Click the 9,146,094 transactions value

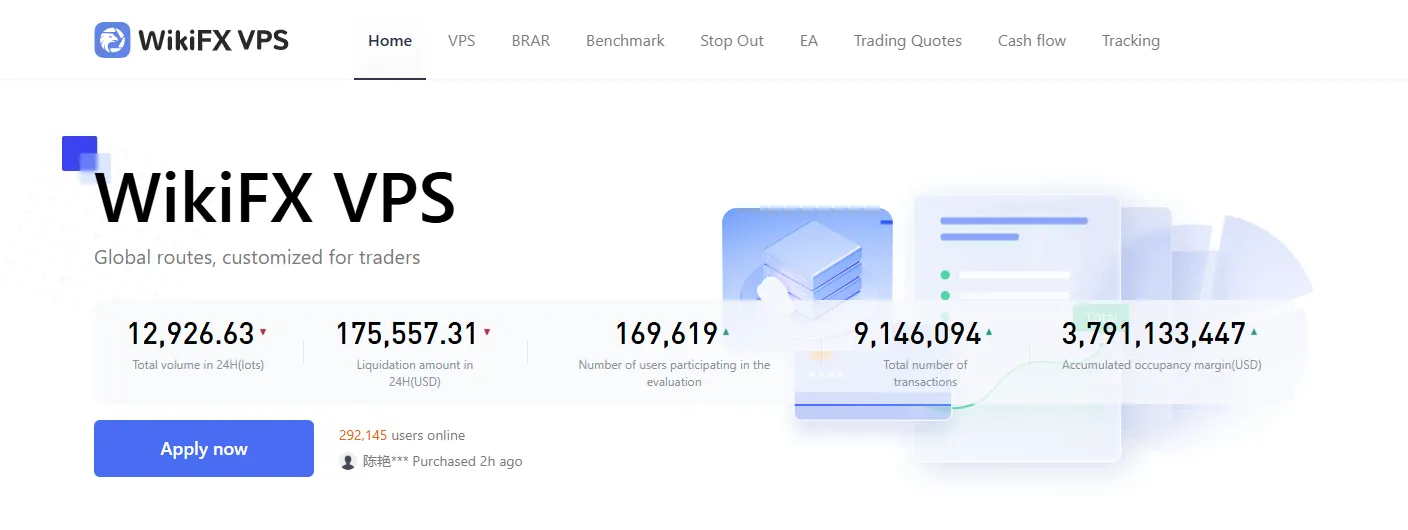tap(917, 333)
